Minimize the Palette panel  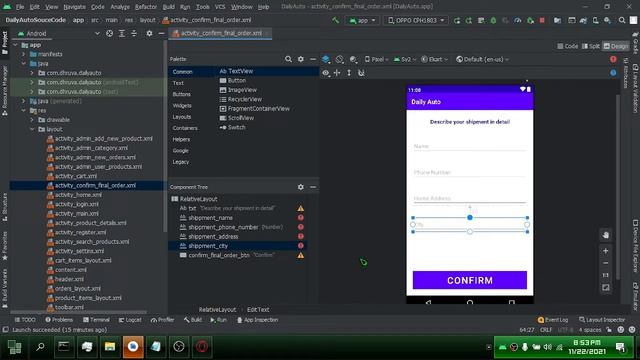(313, 59)
